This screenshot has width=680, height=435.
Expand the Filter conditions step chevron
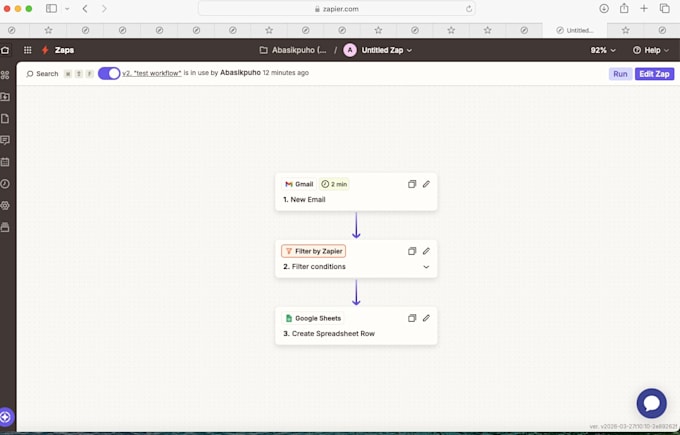[426, 267]
